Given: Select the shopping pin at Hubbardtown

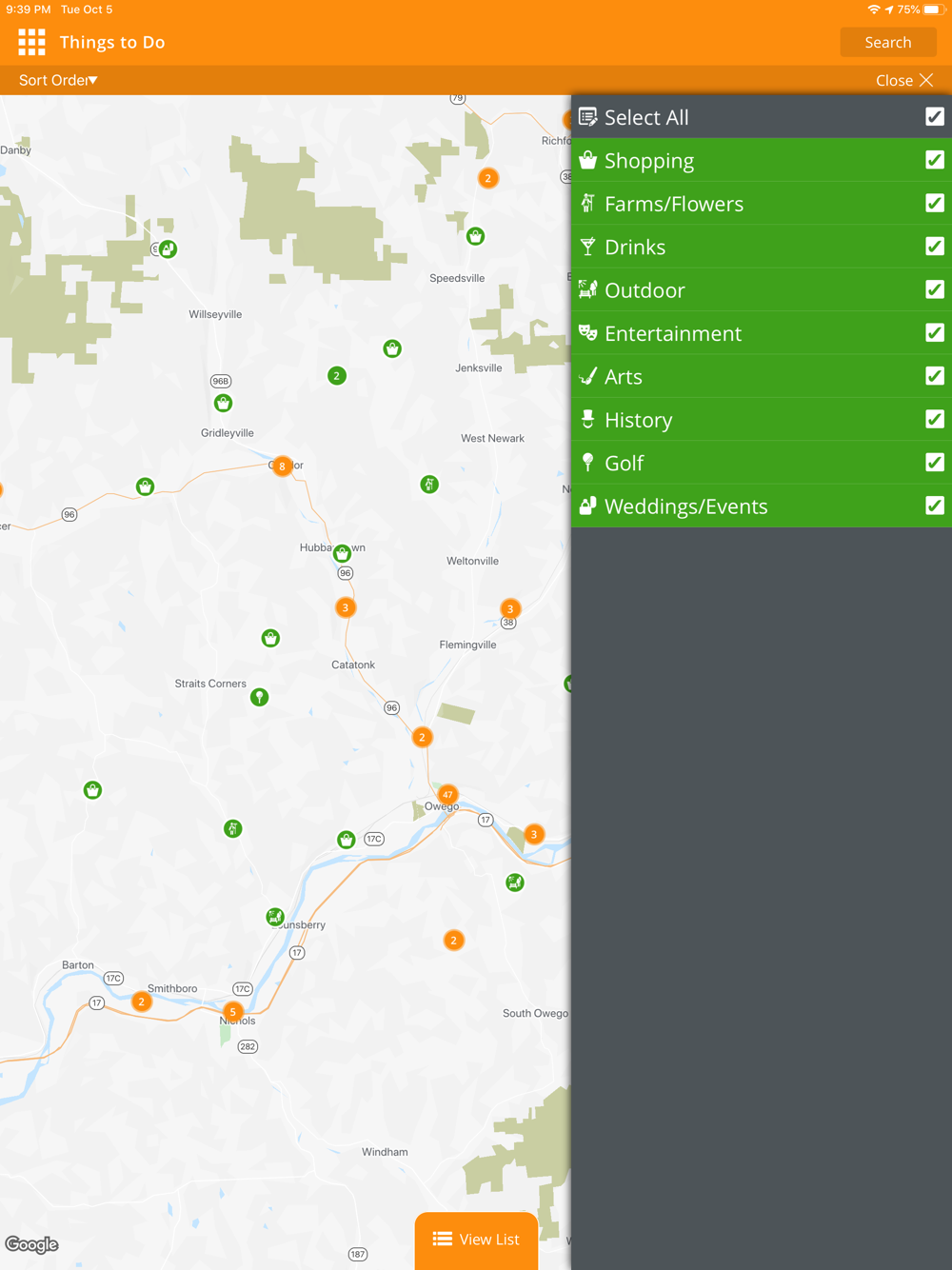Looking at the screenshot, I should point(342,554).
